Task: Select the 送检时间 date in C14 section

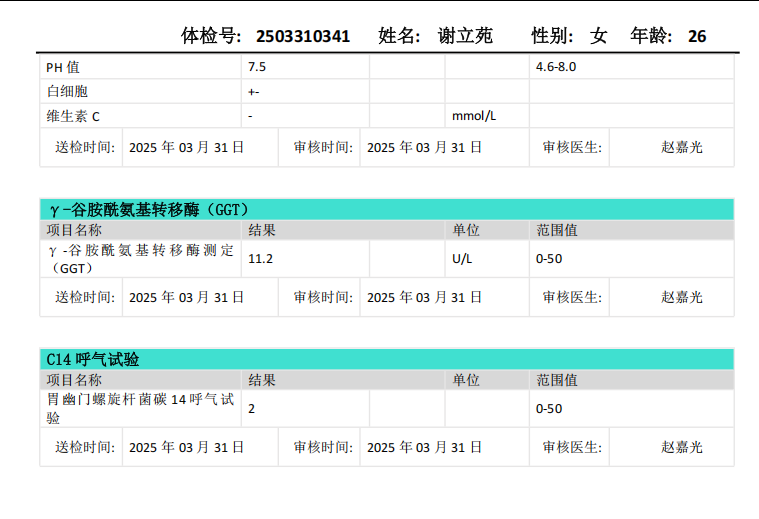Action: tap(187, 447)
